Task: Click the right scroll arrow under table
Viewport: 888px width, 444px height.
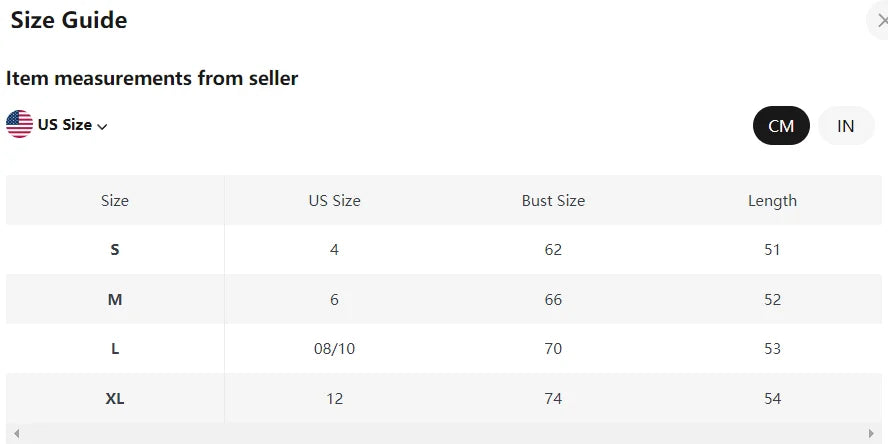Action: pos(872,434)
